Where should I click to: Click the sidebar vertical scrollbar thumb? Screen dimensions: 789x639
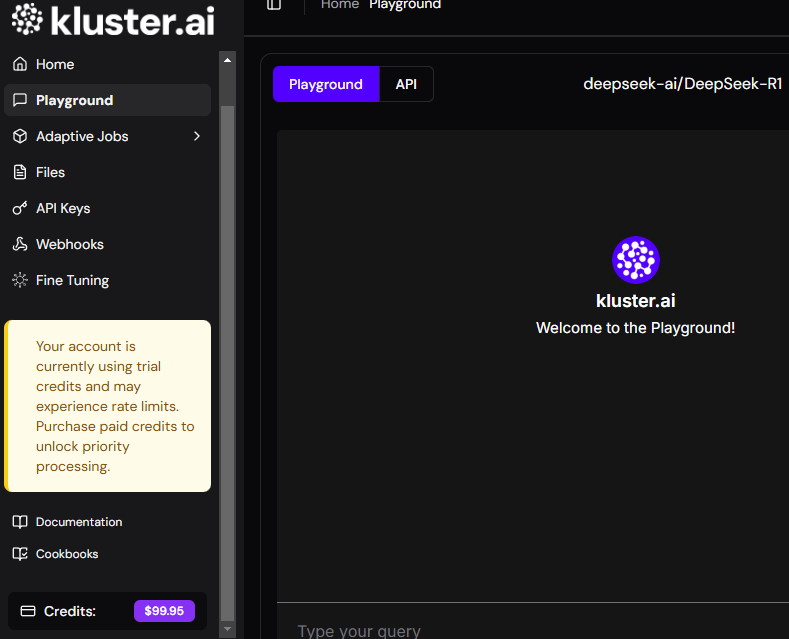[227, 363]
